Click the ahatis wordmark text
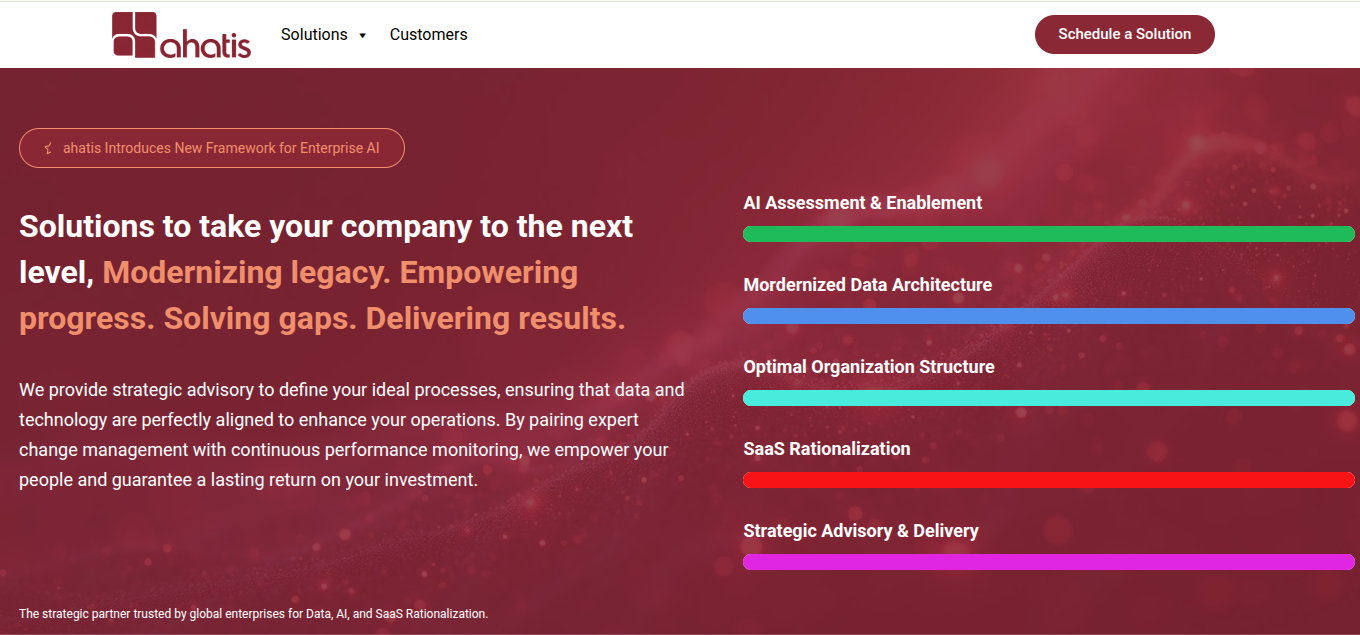This screenshot has width=1360, height=635. pyautogui.click(x=205, y=44)
